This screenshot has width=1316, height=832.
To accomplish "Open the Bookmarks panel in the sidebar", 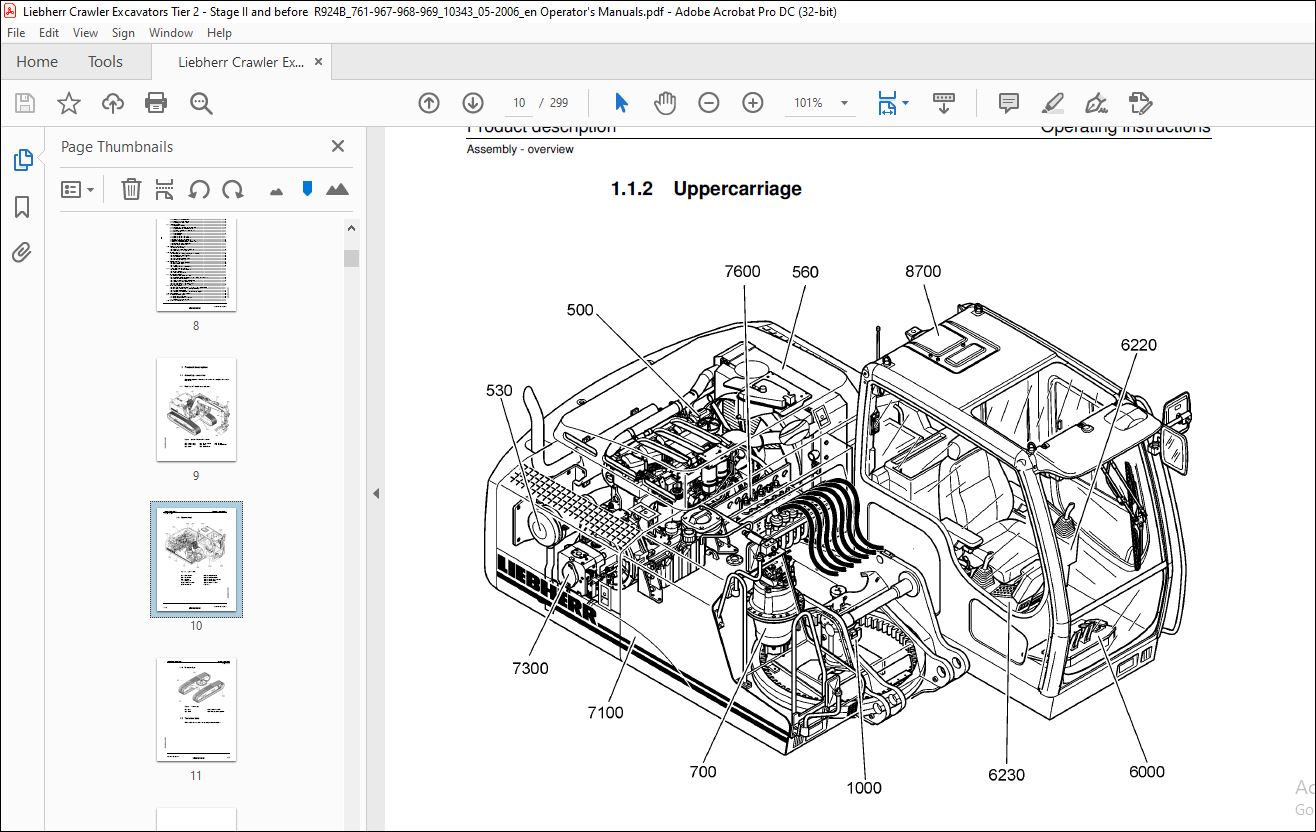I will pyautogui.click(x=22, y=207).
